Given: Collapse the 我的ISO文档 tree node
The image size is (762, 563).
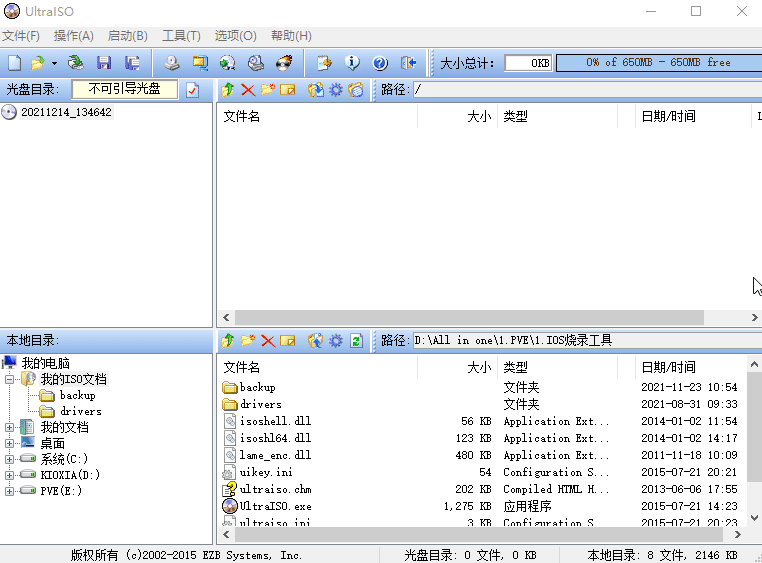Looking at the screenshot, I should pyautogui.click(x=9, y=379).
